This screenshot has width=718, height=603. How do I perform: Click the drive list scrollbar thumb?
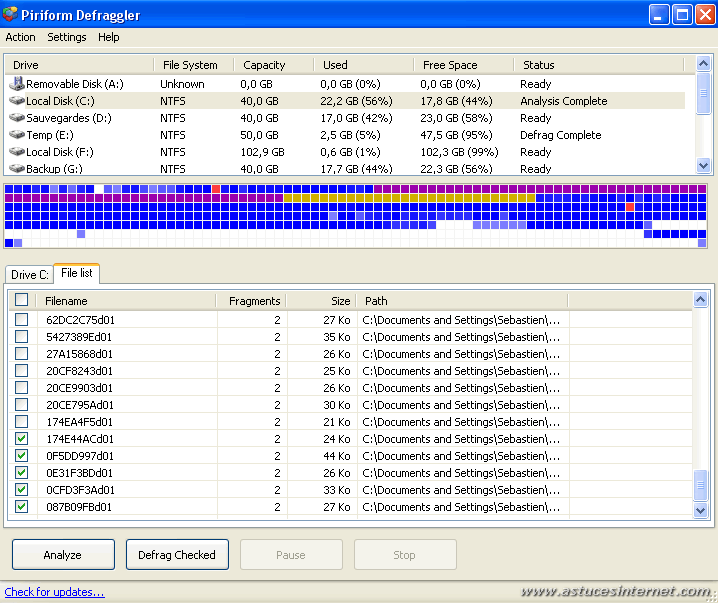[x=703, y=93]
